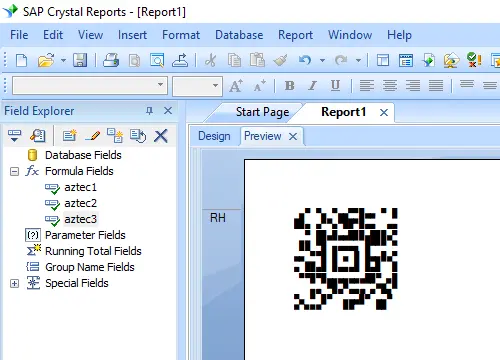
Task: Toggle Justify alignment
Action: pos(436,86)
